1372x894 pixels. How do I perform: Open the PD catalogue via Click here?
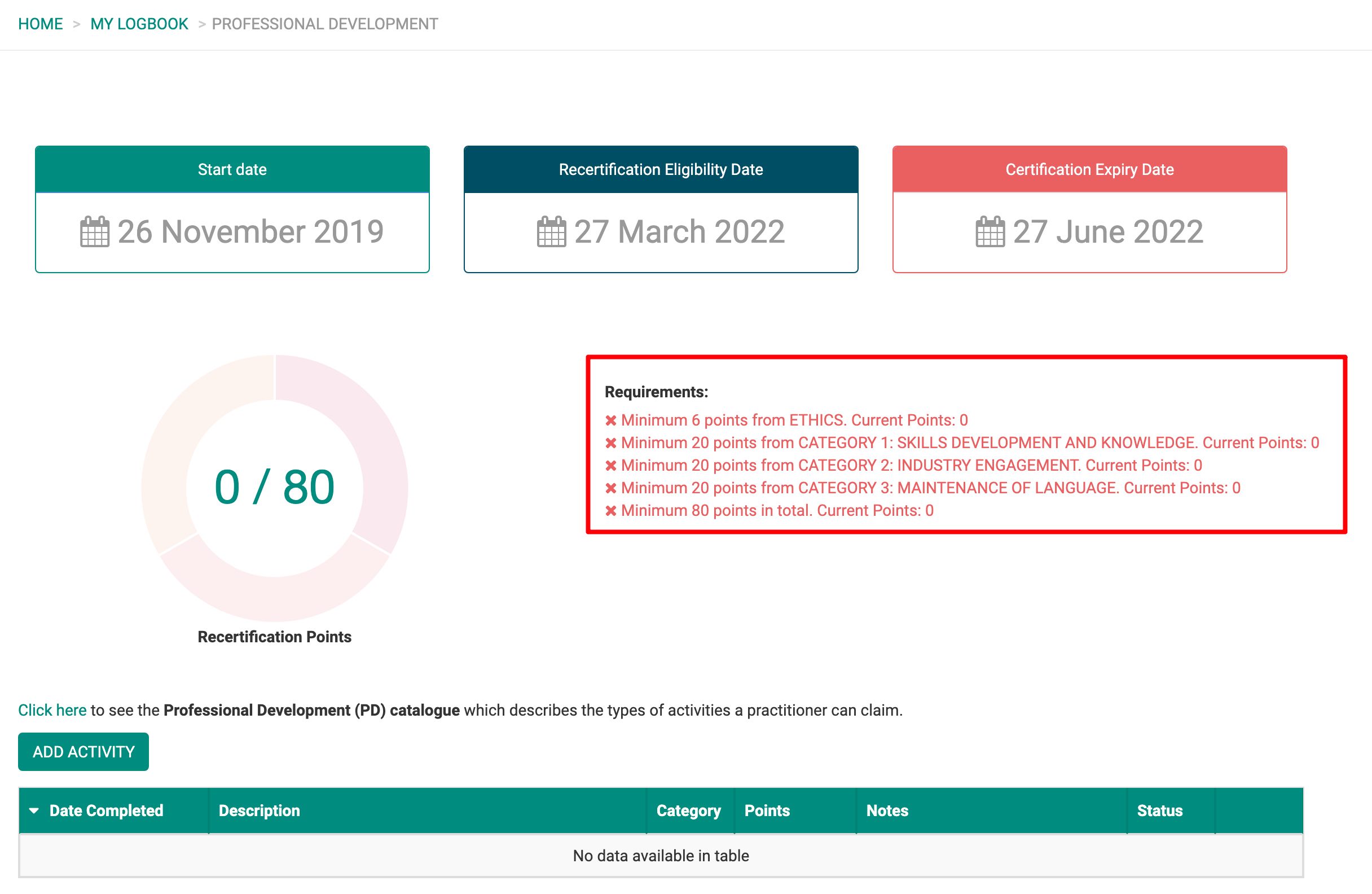tap(52, 710)
